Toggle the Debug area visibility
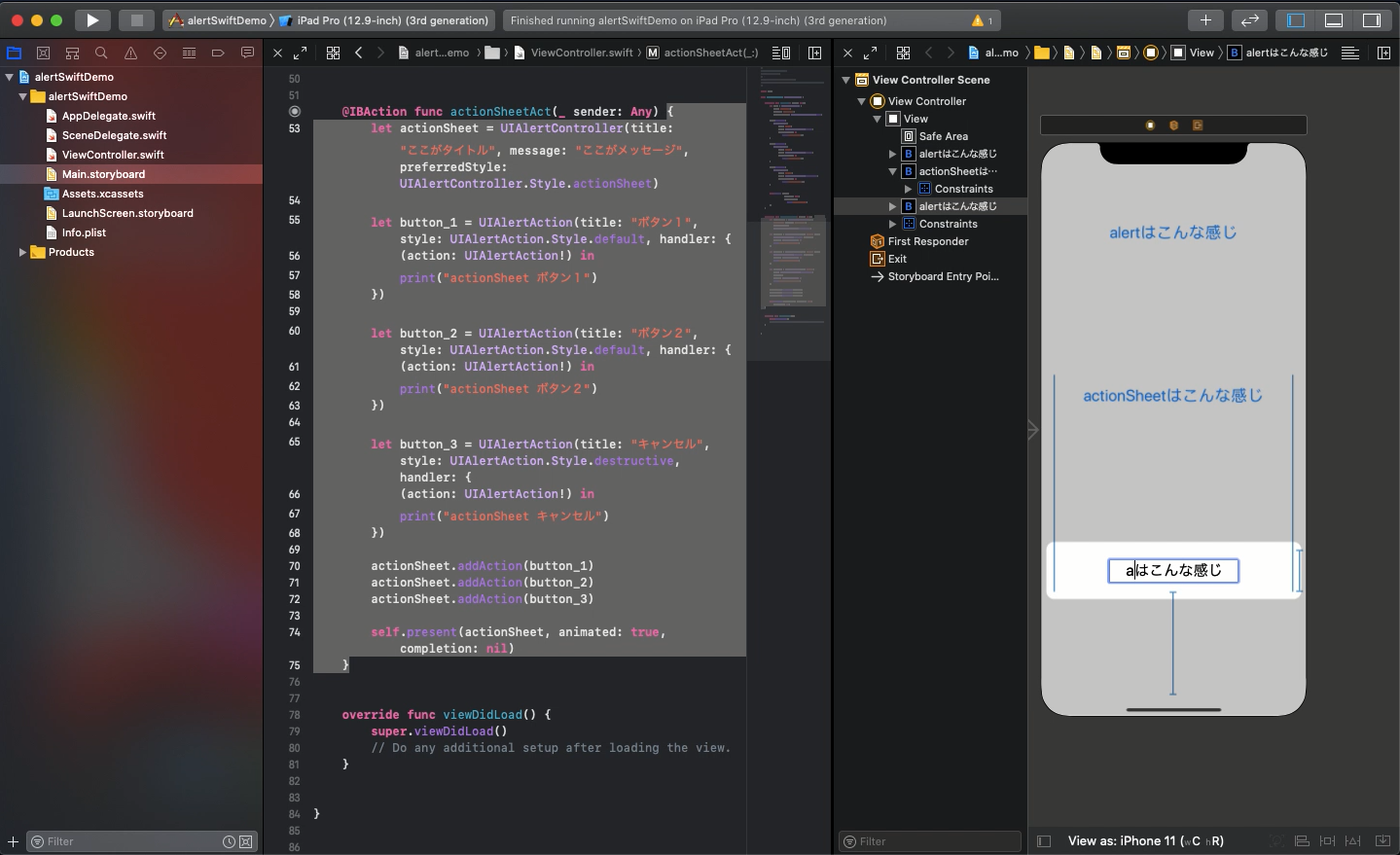The width and height of the screenshot is (1400, 855). [1334, 20]
